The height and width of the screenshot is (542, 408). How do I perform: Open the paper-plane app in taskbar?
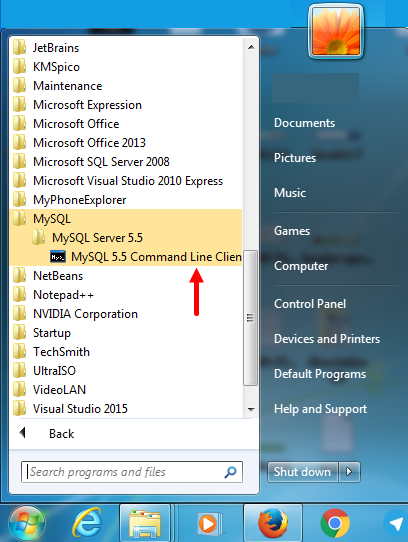396,524
